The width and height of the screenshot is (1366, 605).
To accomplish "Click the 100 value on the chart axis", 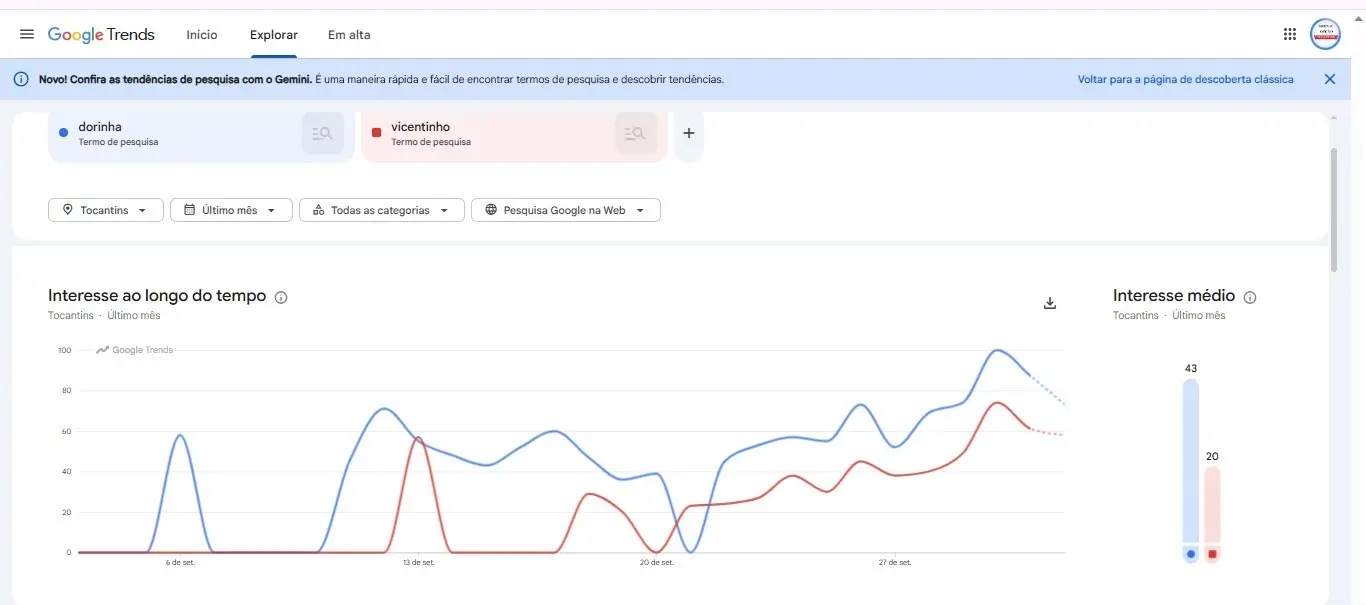I will pyautogui.click(x=64, y=350).
